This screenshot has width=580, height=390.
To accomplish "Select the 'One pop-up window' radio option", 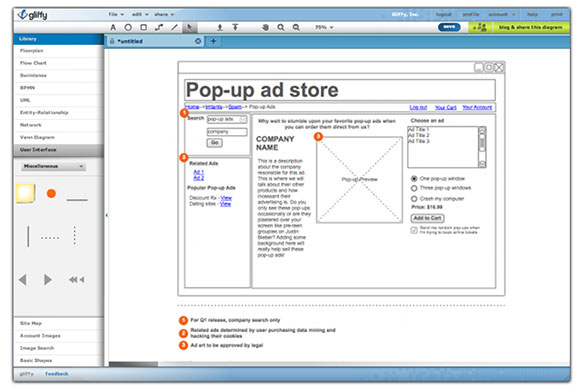I will click(x=414, y=178).
